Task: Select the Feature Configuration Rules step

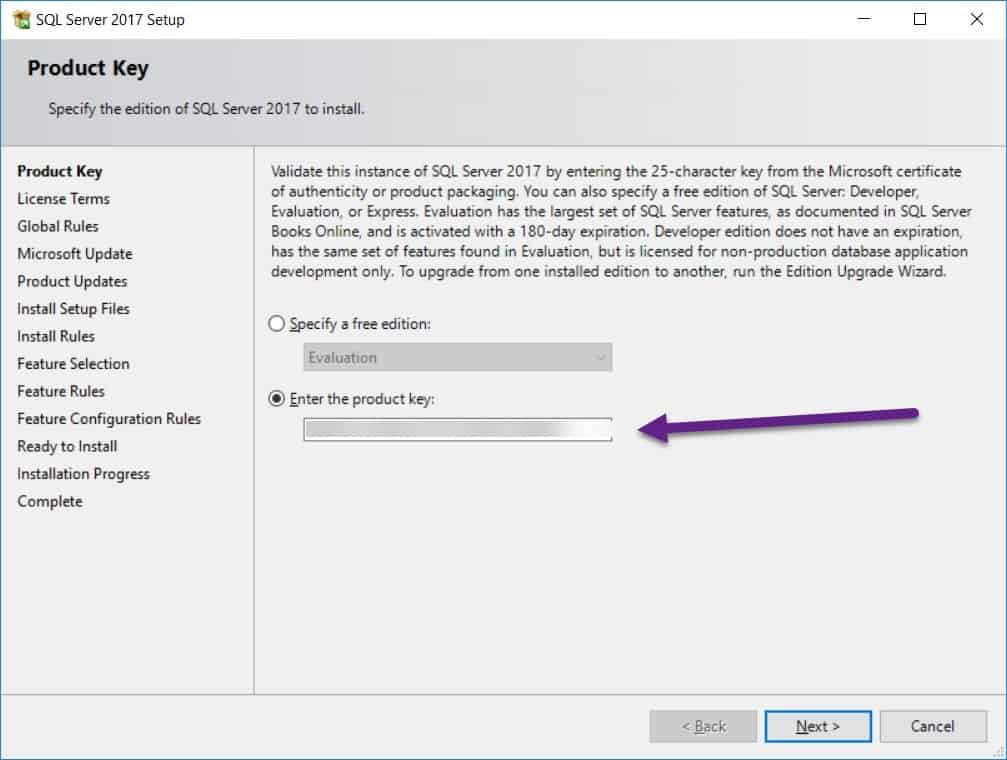Action: (109, 419)
